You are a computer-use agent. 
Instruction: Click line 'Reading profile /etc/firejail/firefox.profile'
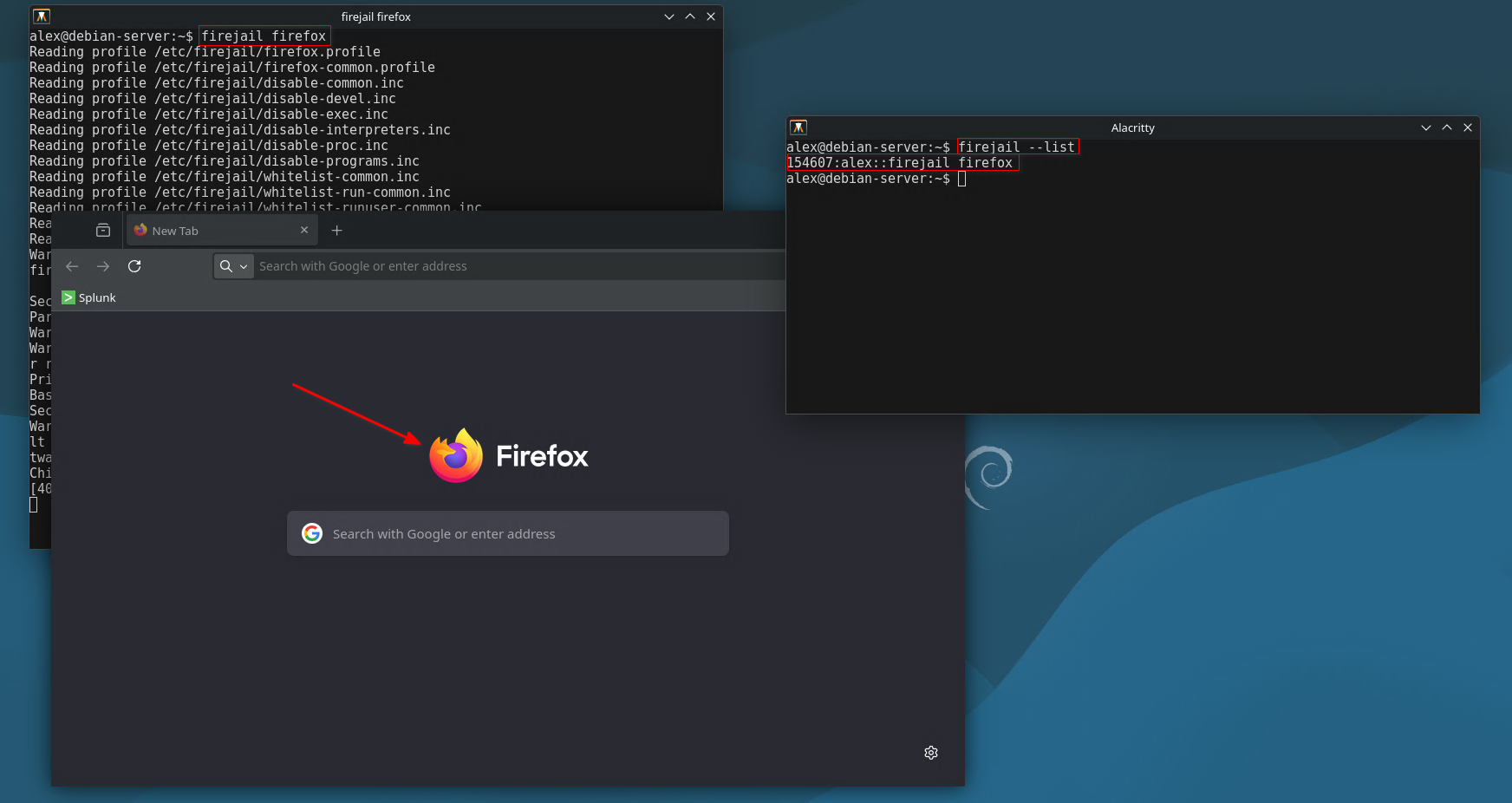(x=205, y=52)
